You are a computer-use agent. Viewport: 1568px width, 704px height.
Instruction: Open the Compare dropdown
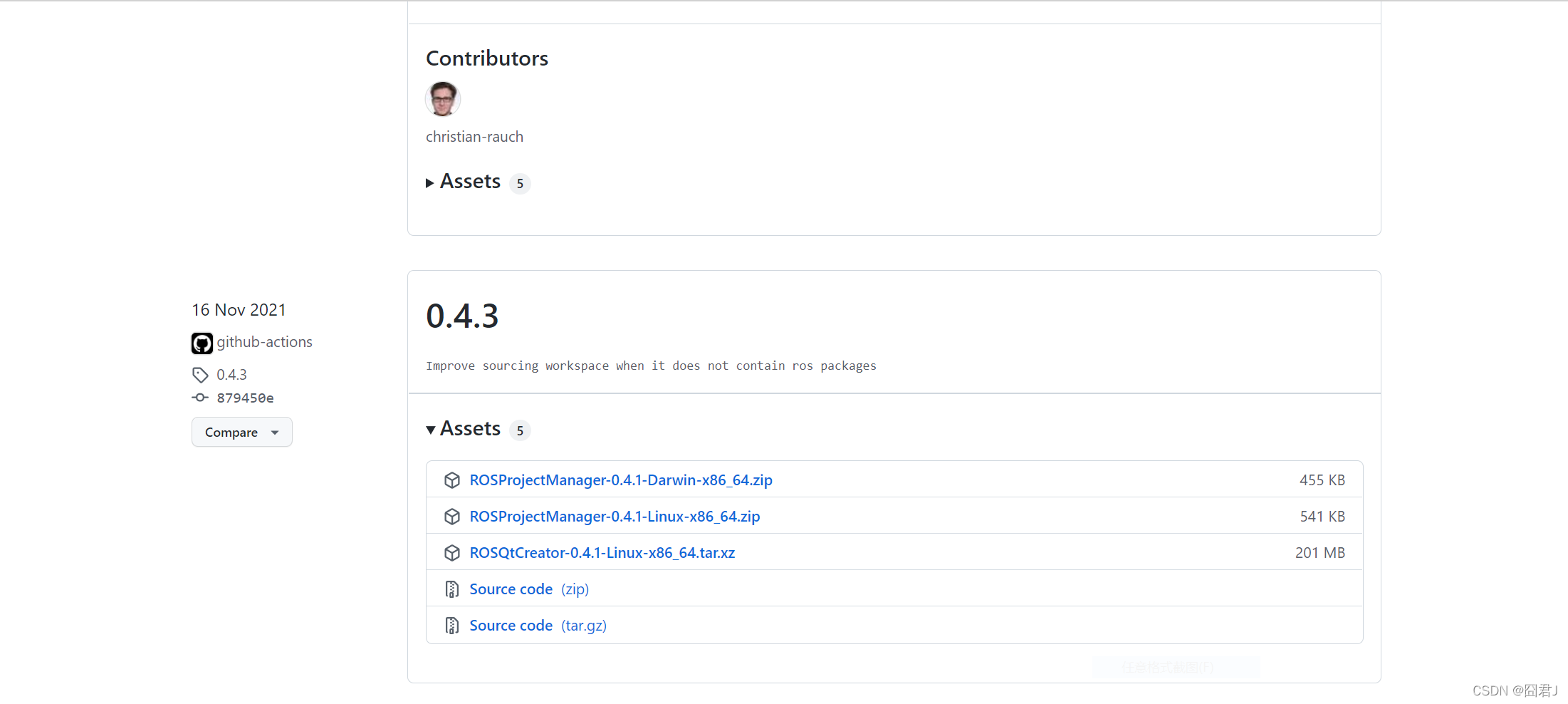tap(241, 433)
